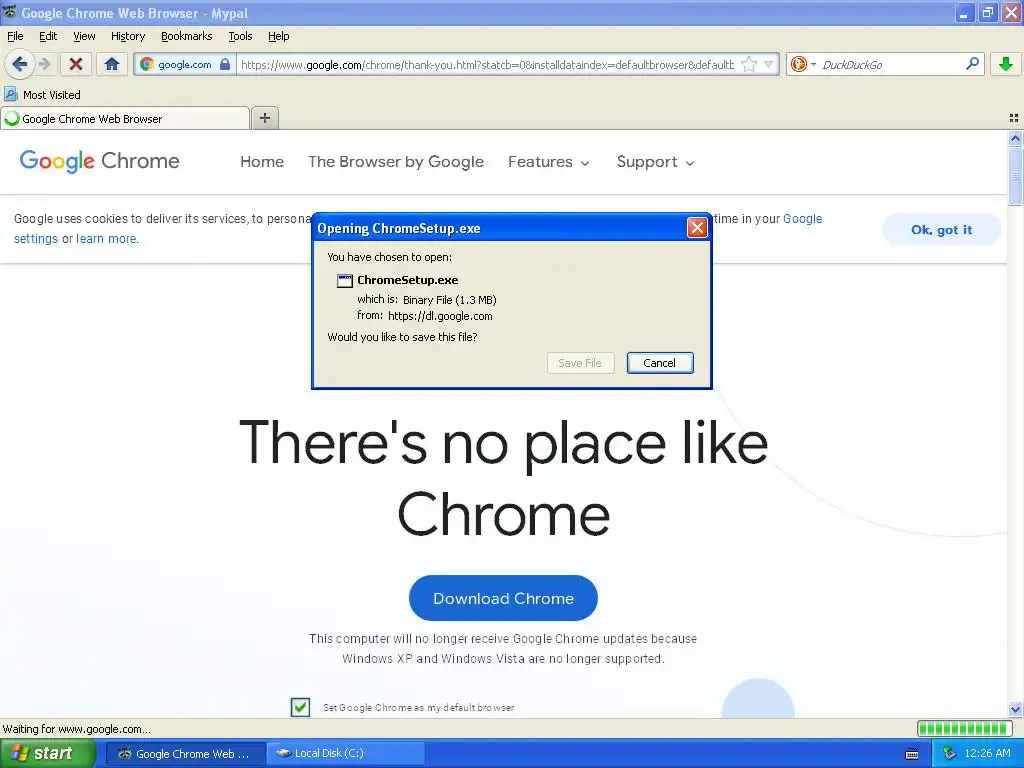Switch to Local Disk (C:) taskbar item
1024x768 pixels.
coord(345,753)
